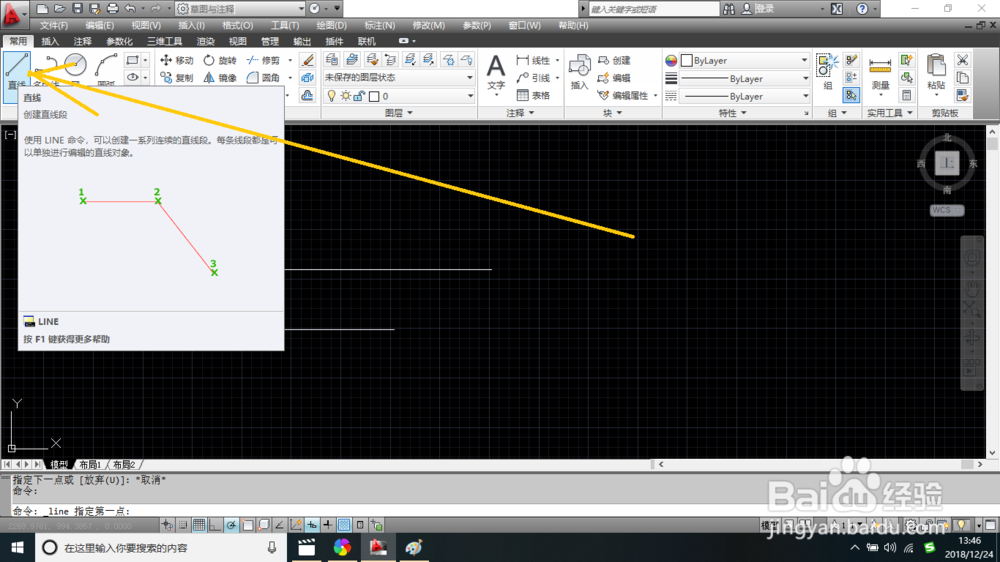This screenshot has height=562, width=1000.
Task: Click the ViewCube top face 上
Action: point(947,163)
